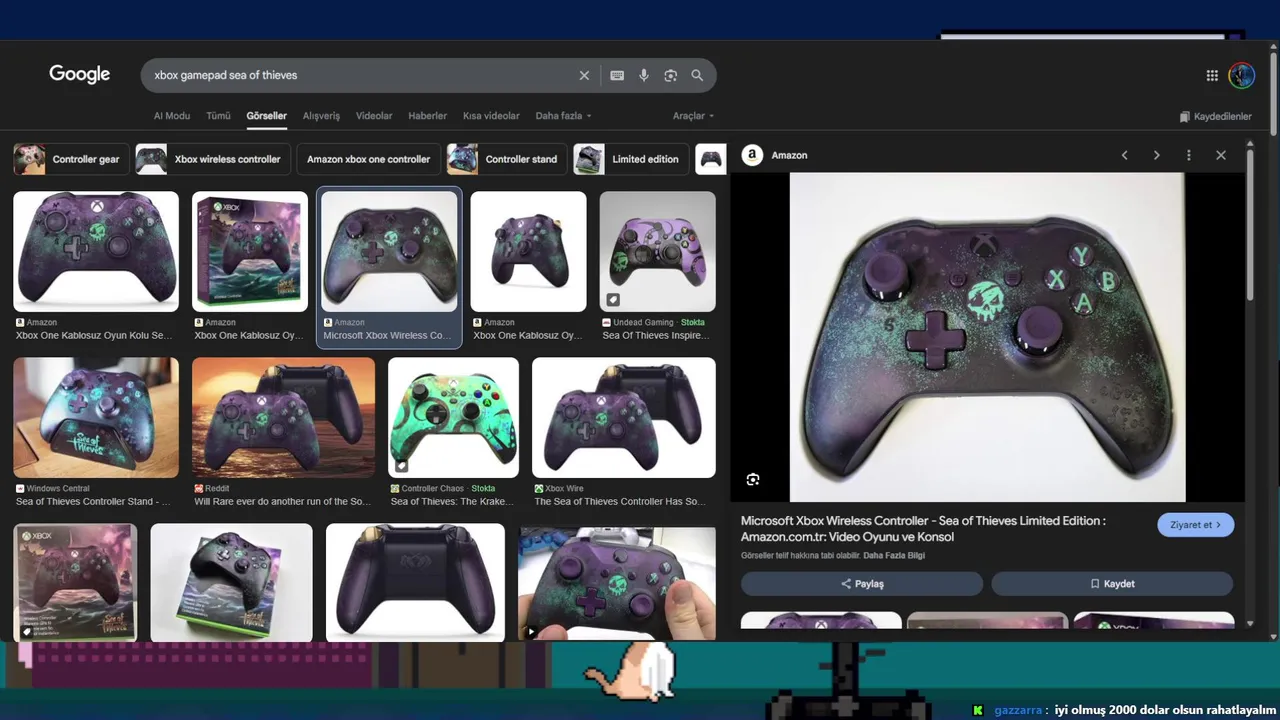Image resolution: width=1280 pixels, height=720 pixels.
Task: Open Kaydedilenler saved items
Action: click(x=1216, y=116)
